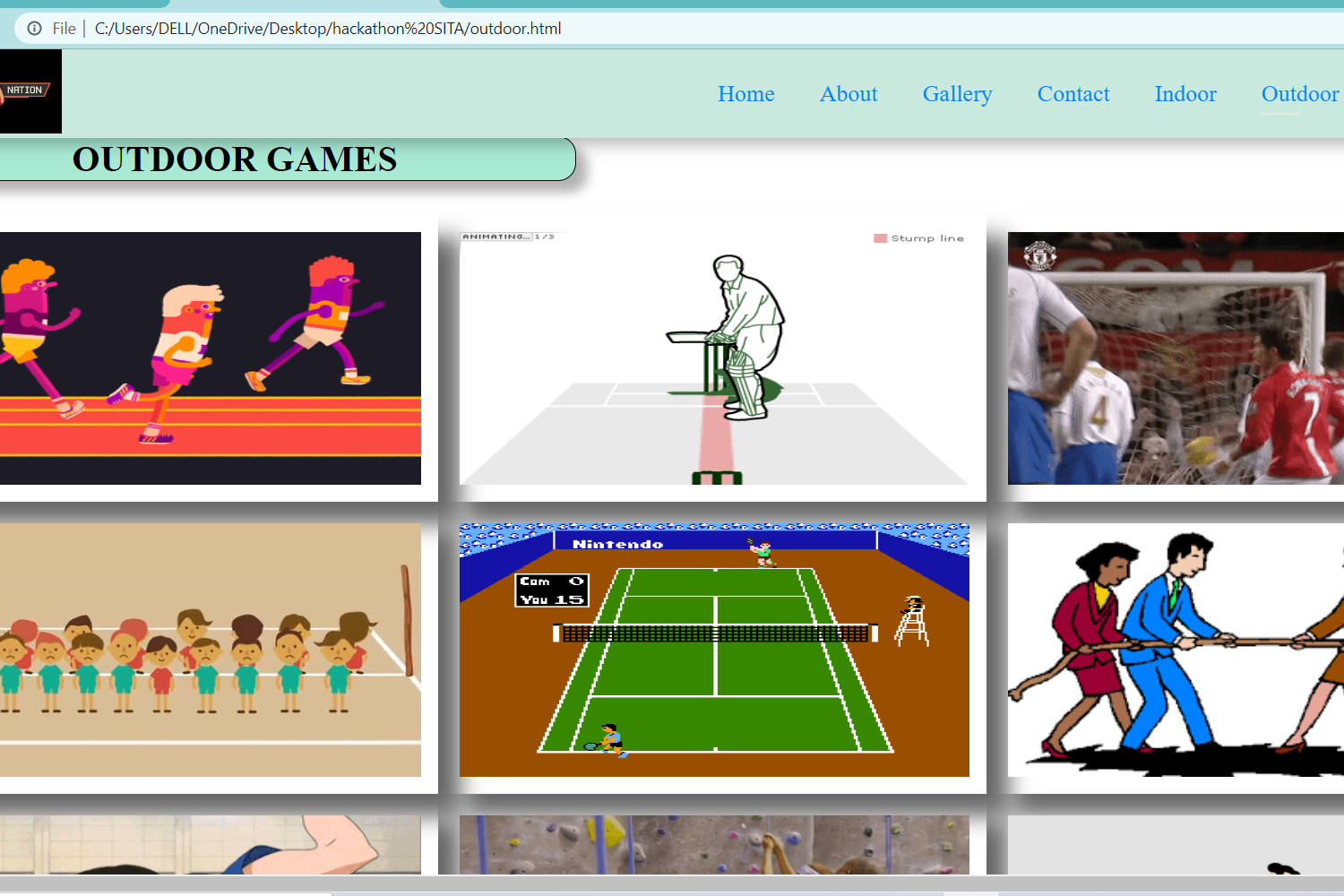Open the running race cartoon thumbnail
The width and height of the screenshot is (1344, 896).
(211, 358)
